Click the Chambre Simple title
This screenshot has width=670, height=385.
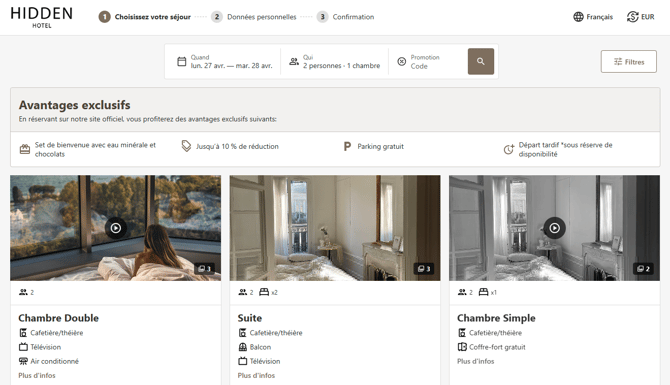point(496,318)
